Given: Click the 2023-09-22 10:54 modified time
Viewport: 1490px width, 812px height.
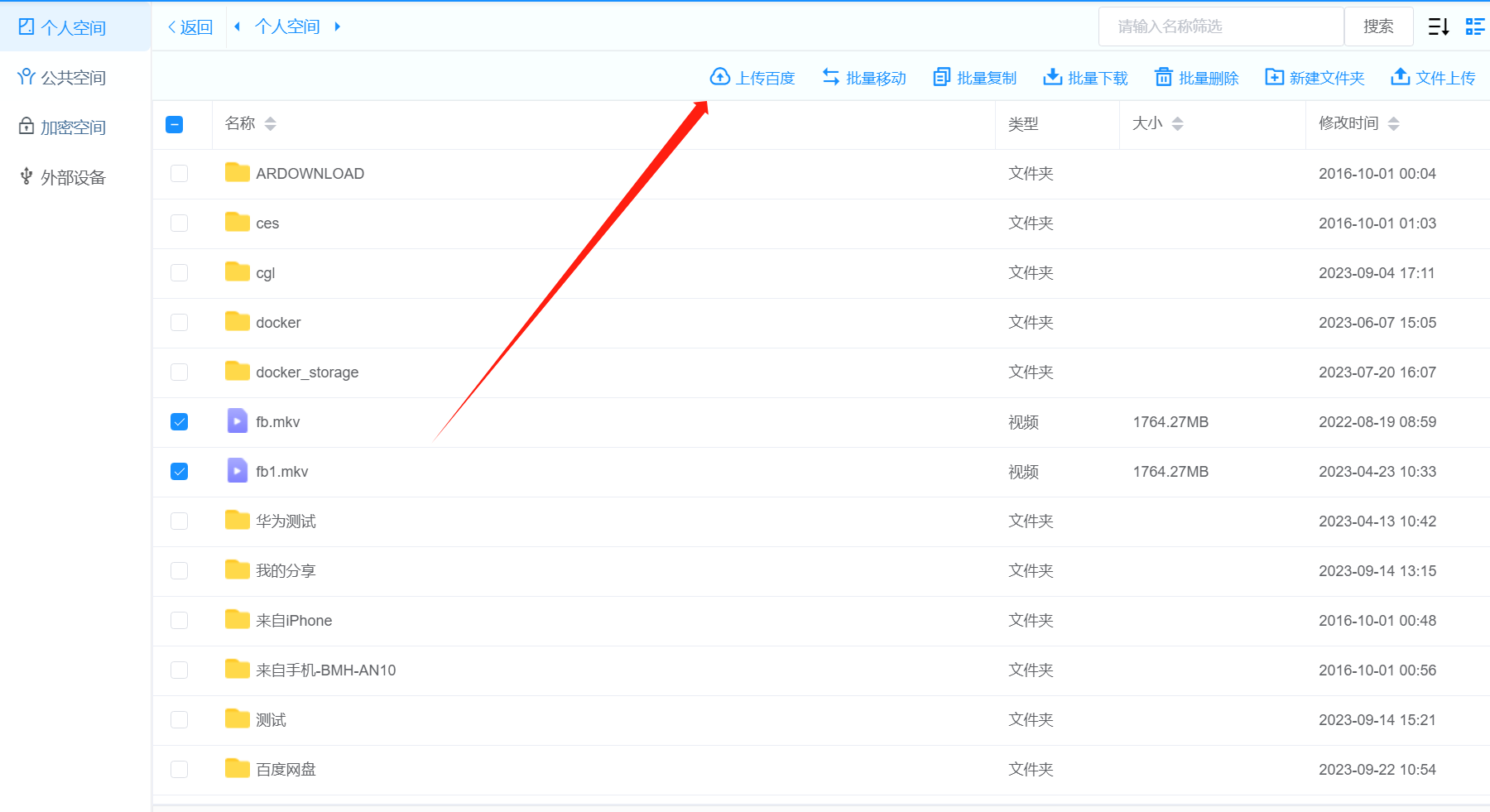Looking at the screenshot, I should 1377,769.
